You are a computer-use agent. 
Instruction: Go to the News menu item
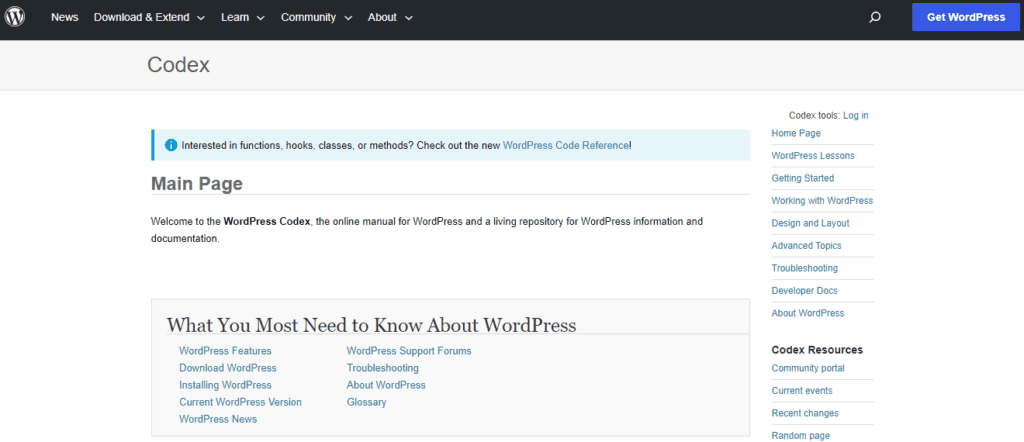click(64, 17)
